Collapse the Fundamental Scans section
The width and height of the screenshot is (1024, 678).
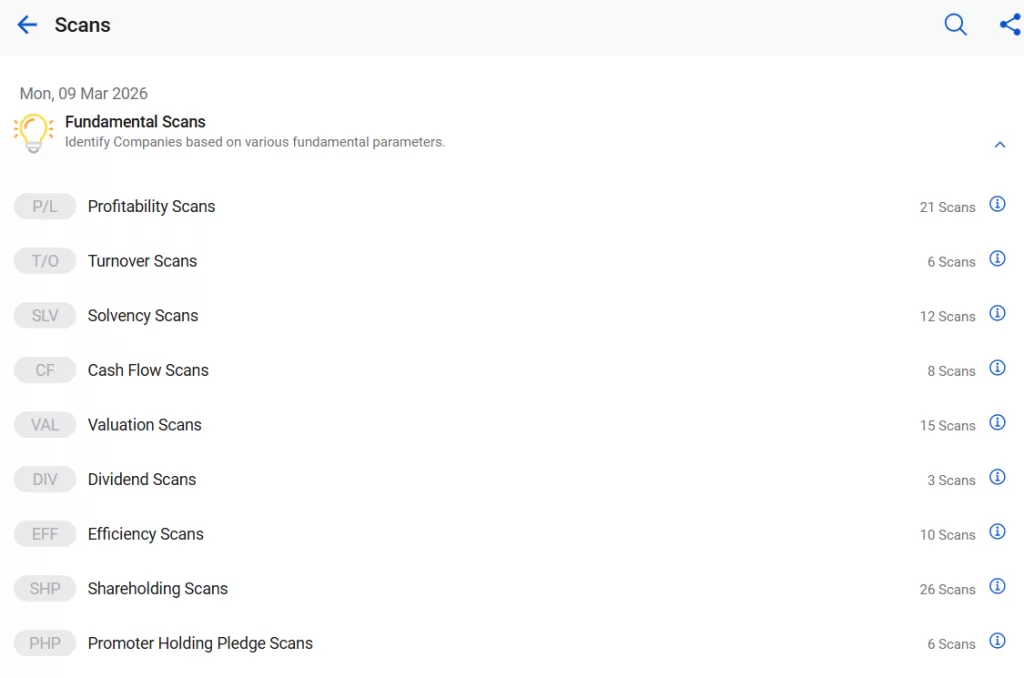[999, 145]
